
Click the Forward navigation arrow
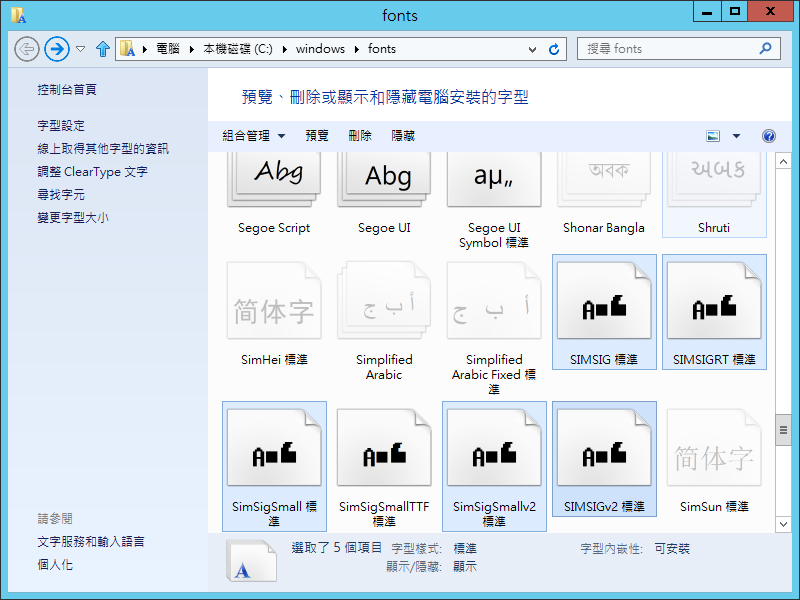[57, 49]
